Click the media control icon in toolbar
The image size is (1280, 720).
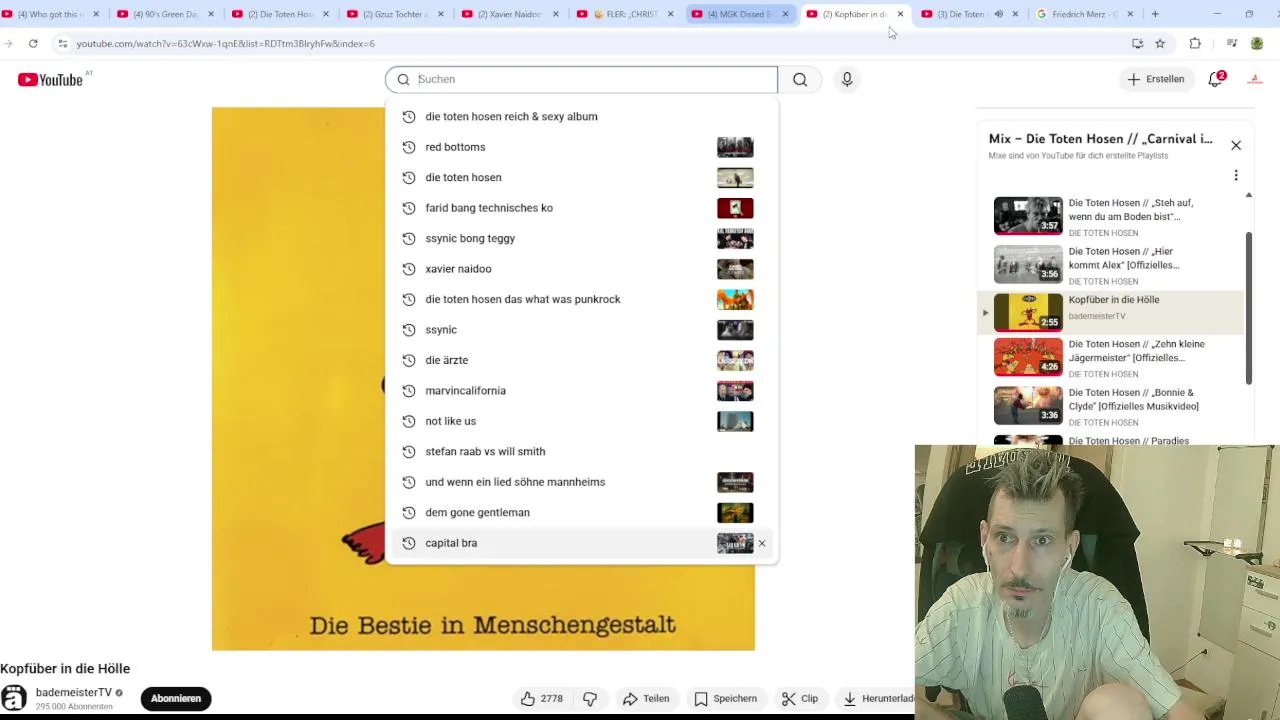click(x=1231, y=43)
